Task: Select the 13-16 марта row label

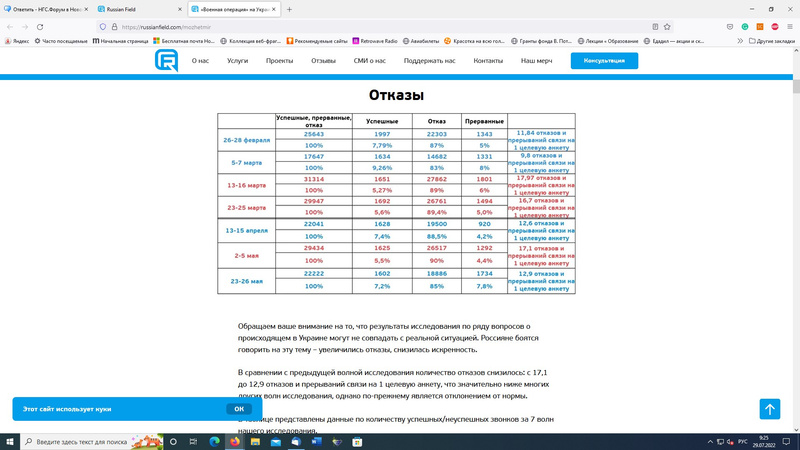Action: point(246,185)
